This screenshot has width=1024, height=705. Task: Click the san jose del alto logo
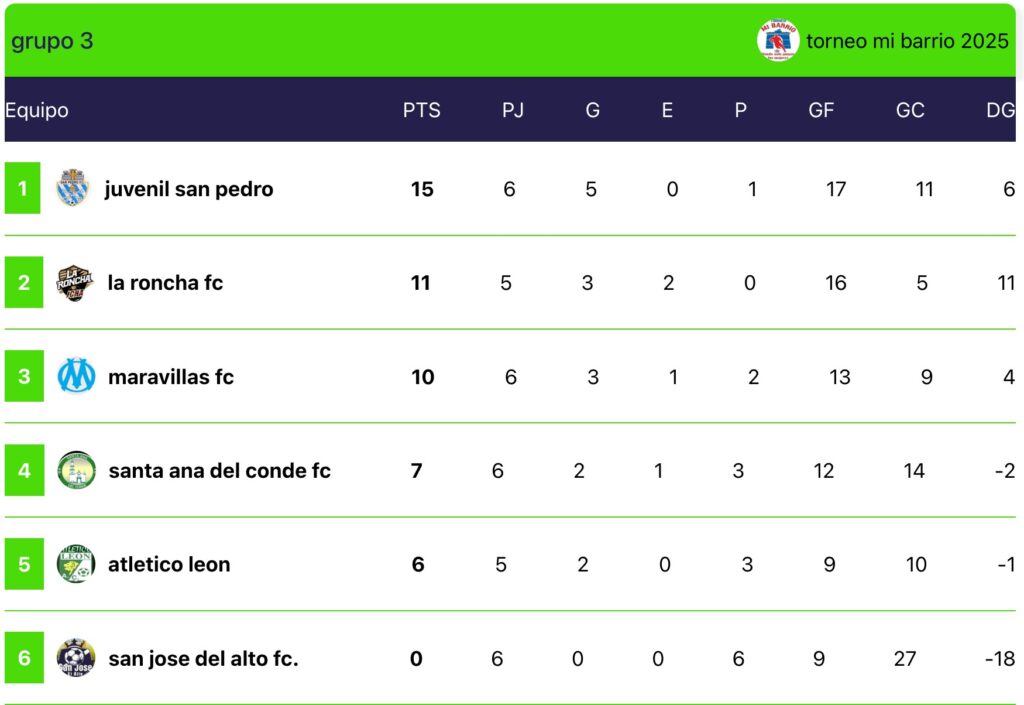(x=76, y=657)
